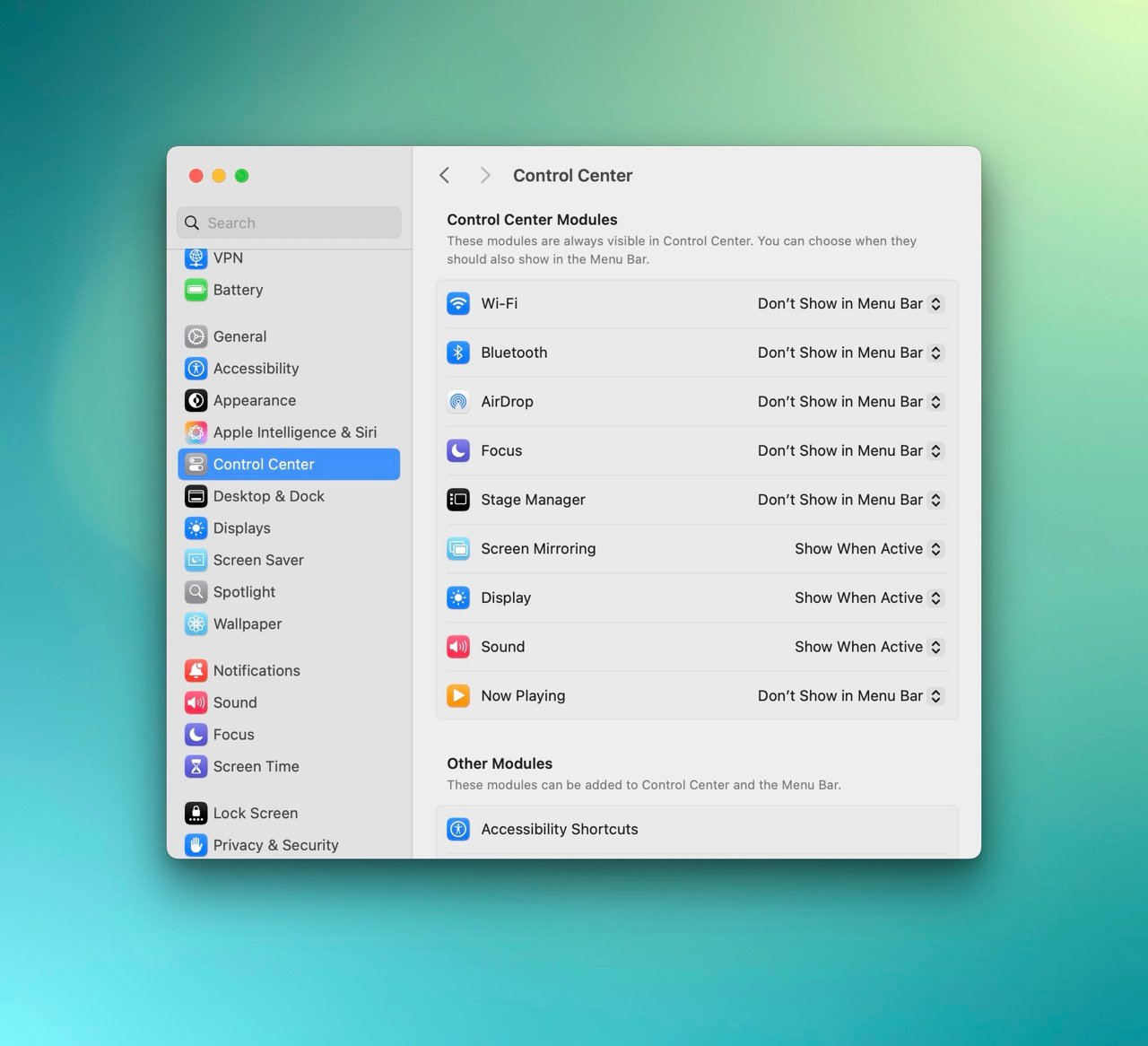Open Notifications settings from the sidebar

point(289,670)
